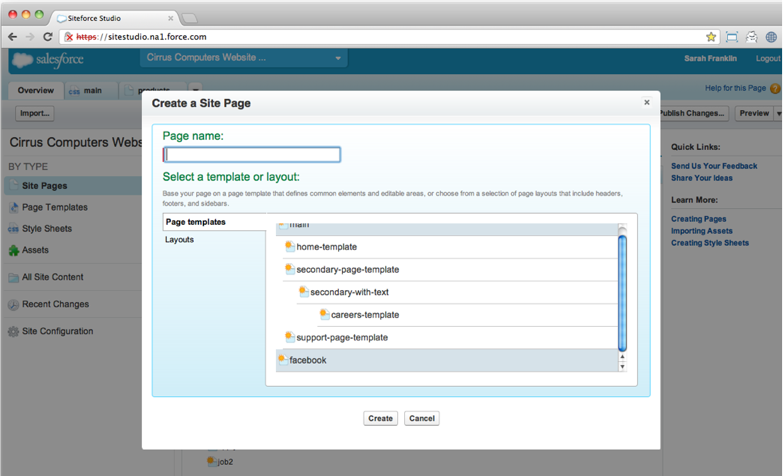Click the Style Sheets css icon in sidebar
Viewport: 783px width, 476px height.
[13, 229]
